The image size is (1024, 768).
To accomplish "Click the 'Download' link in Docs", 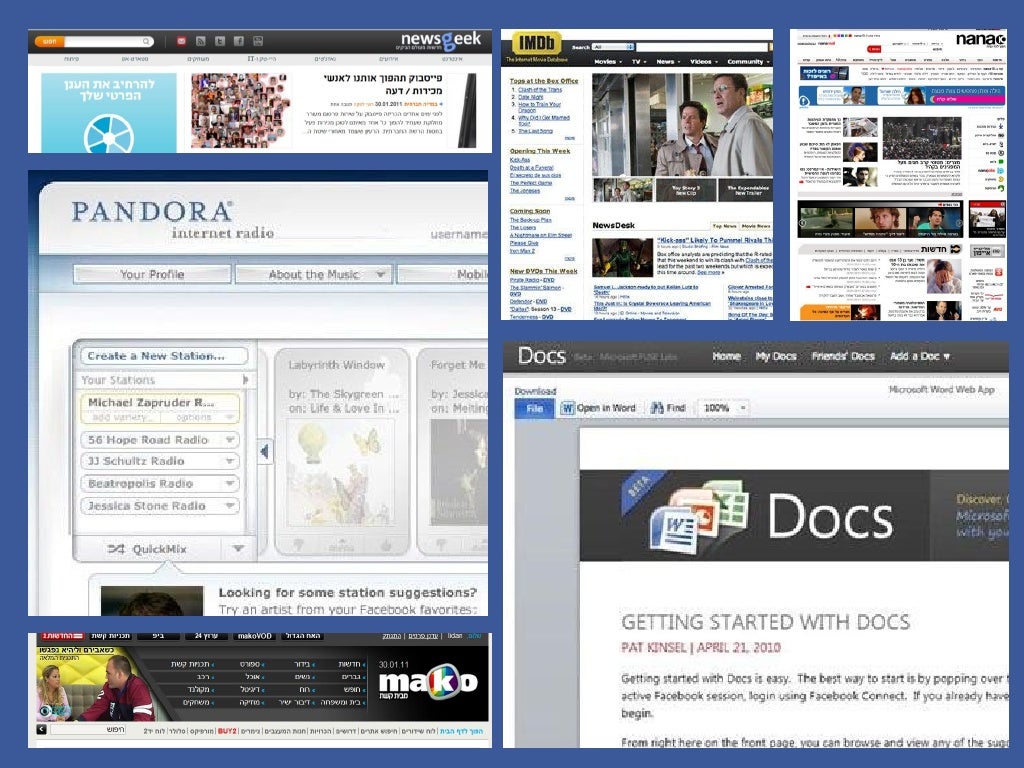I will coord(535,391).
